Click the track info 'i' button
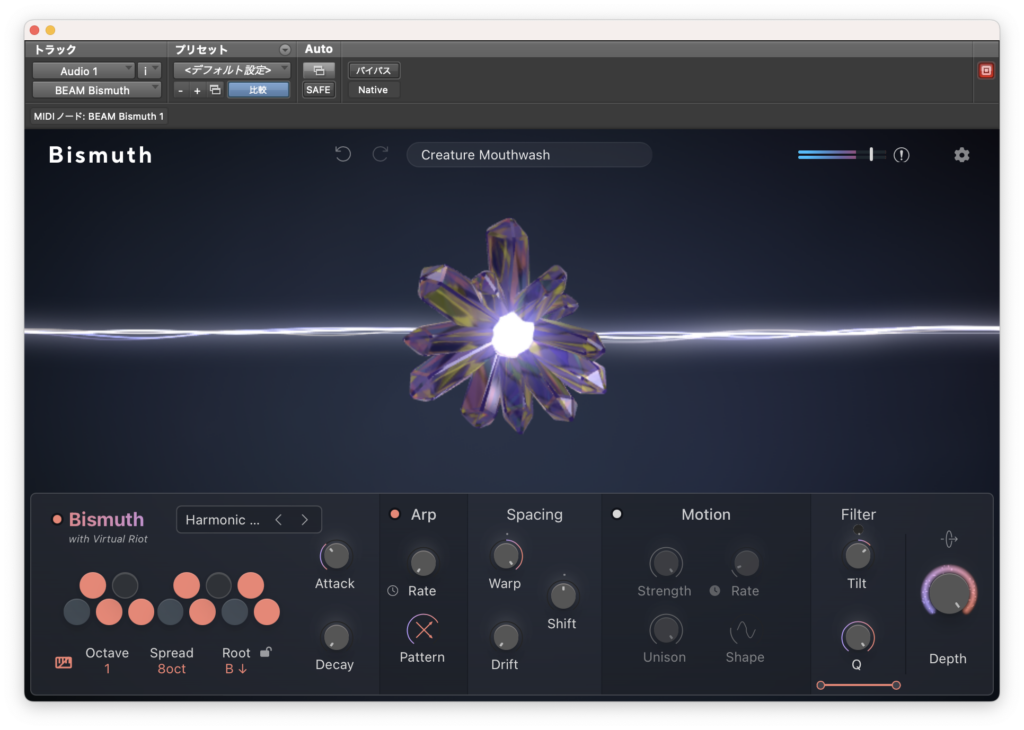Screen dimensions: 1024x730 149,71
